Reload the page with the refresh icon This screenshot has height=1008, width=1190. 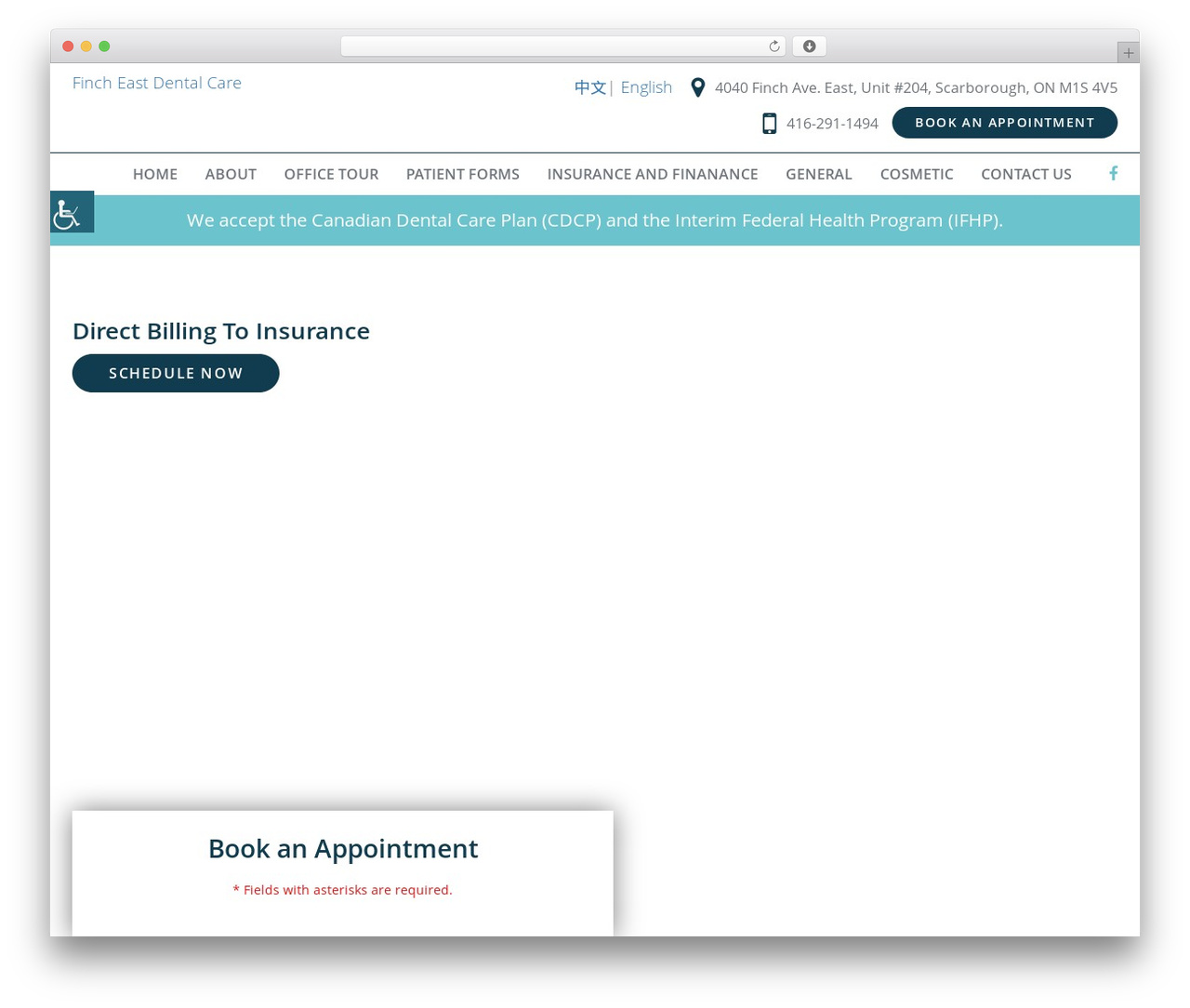(773, 46)
